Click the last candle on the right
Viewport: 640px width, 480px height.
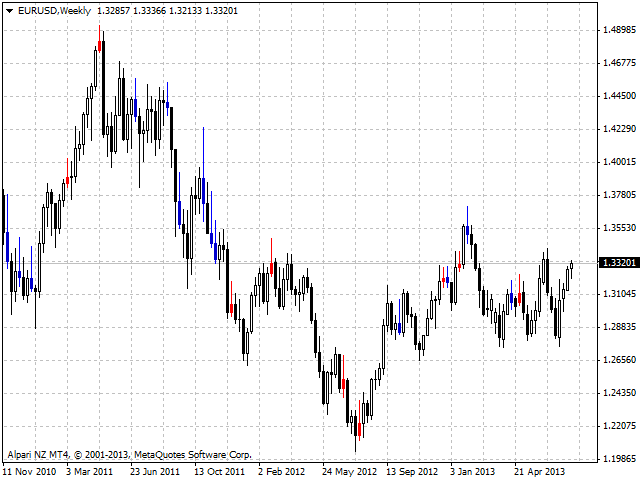point(571,264)
